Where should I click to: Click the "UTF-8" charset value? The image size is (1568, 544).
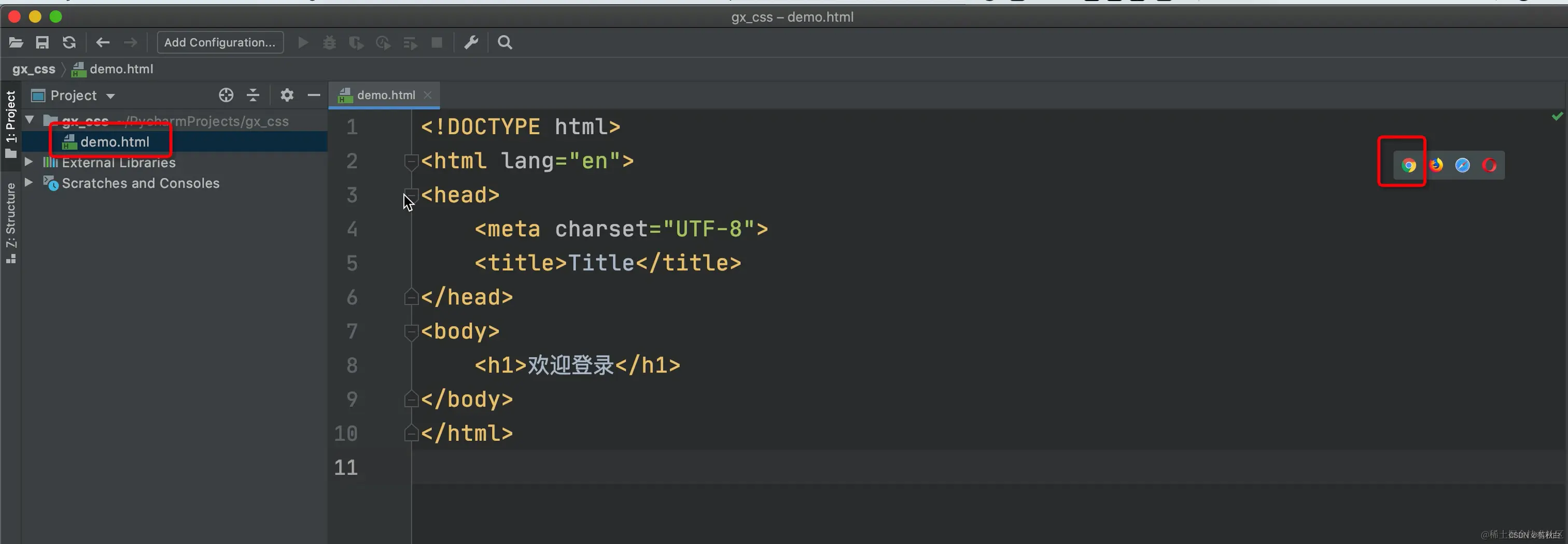coord(708,229)
